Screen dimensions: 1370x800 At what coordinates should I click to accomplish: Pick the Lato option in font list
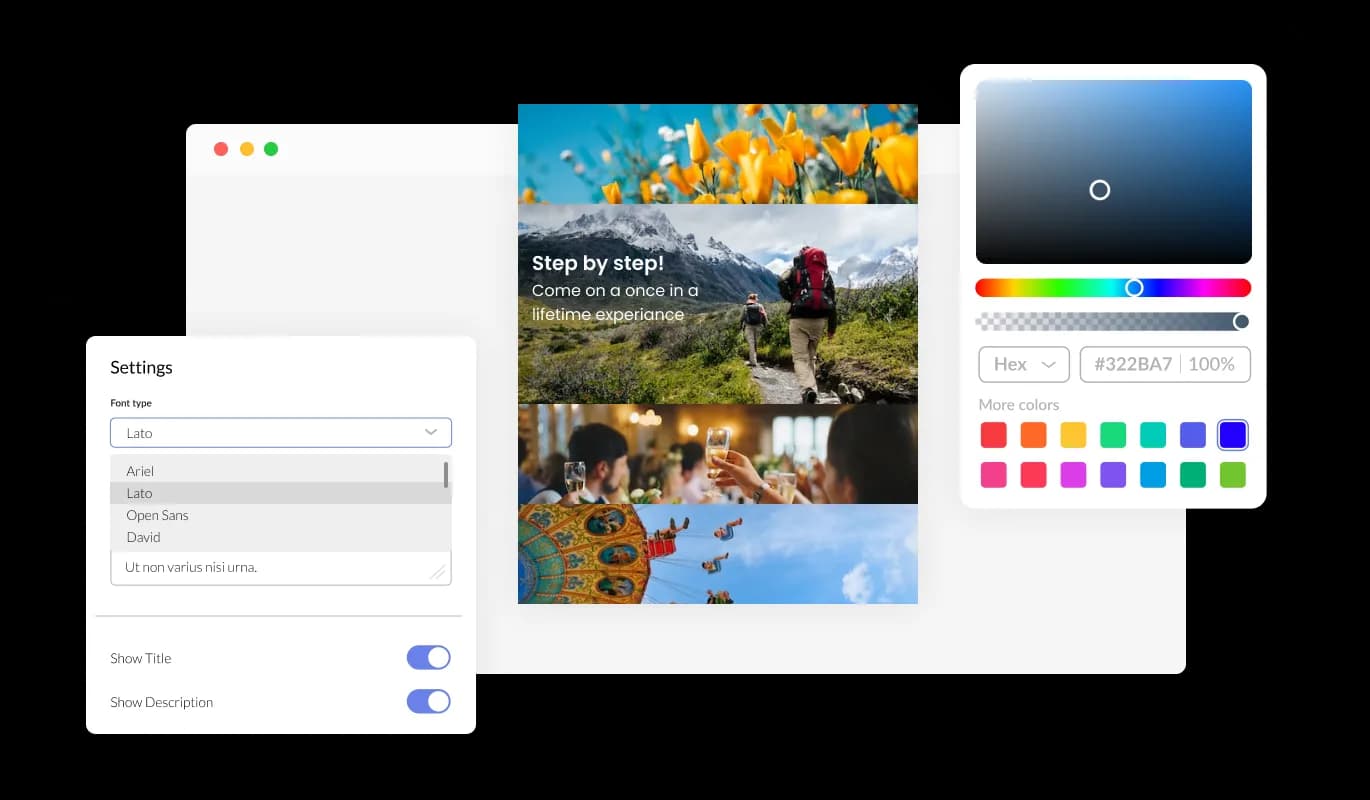139,493
